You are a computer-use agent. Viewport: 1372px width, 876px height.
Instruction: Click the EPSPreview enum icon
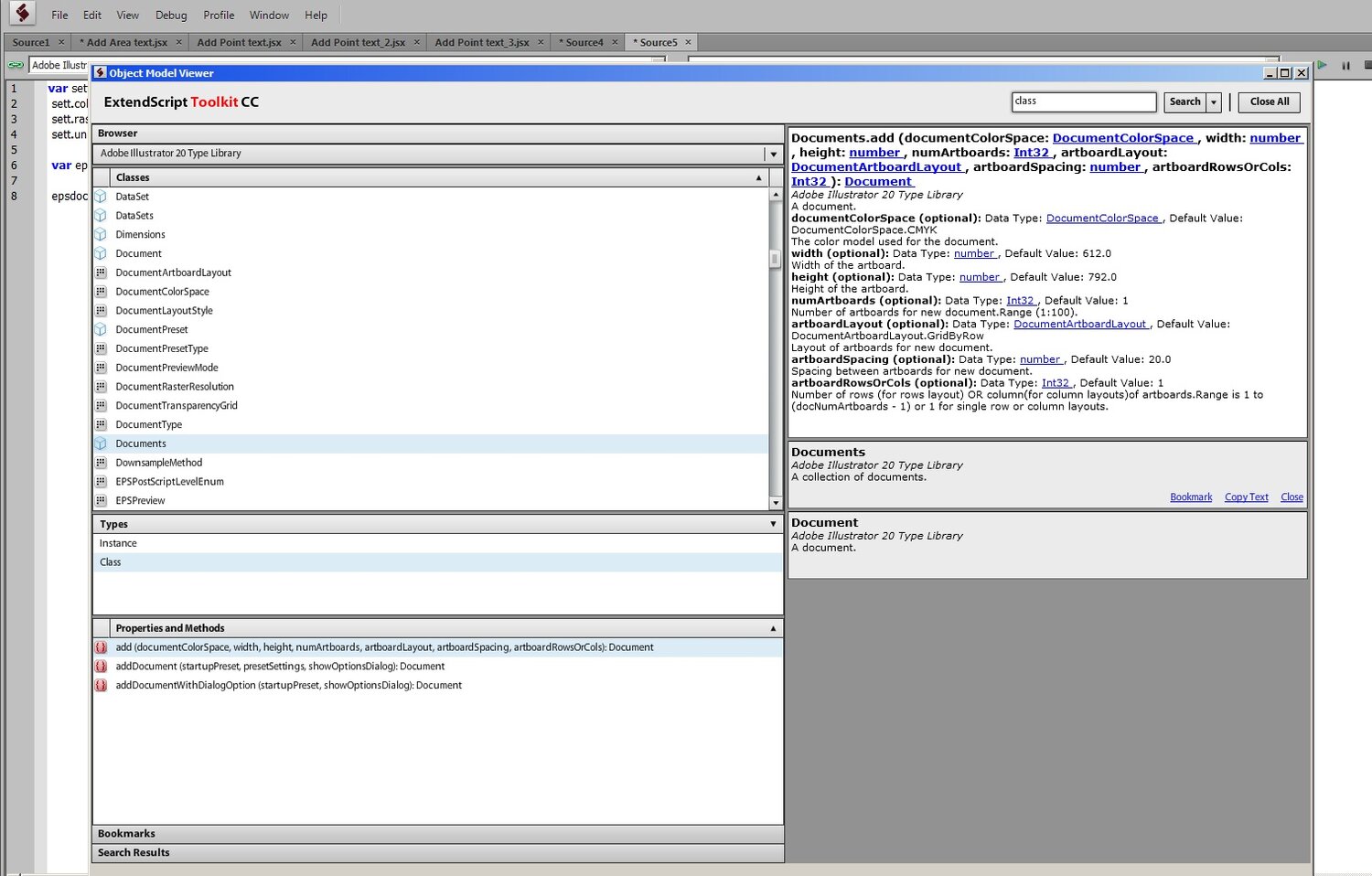(101, 500)
